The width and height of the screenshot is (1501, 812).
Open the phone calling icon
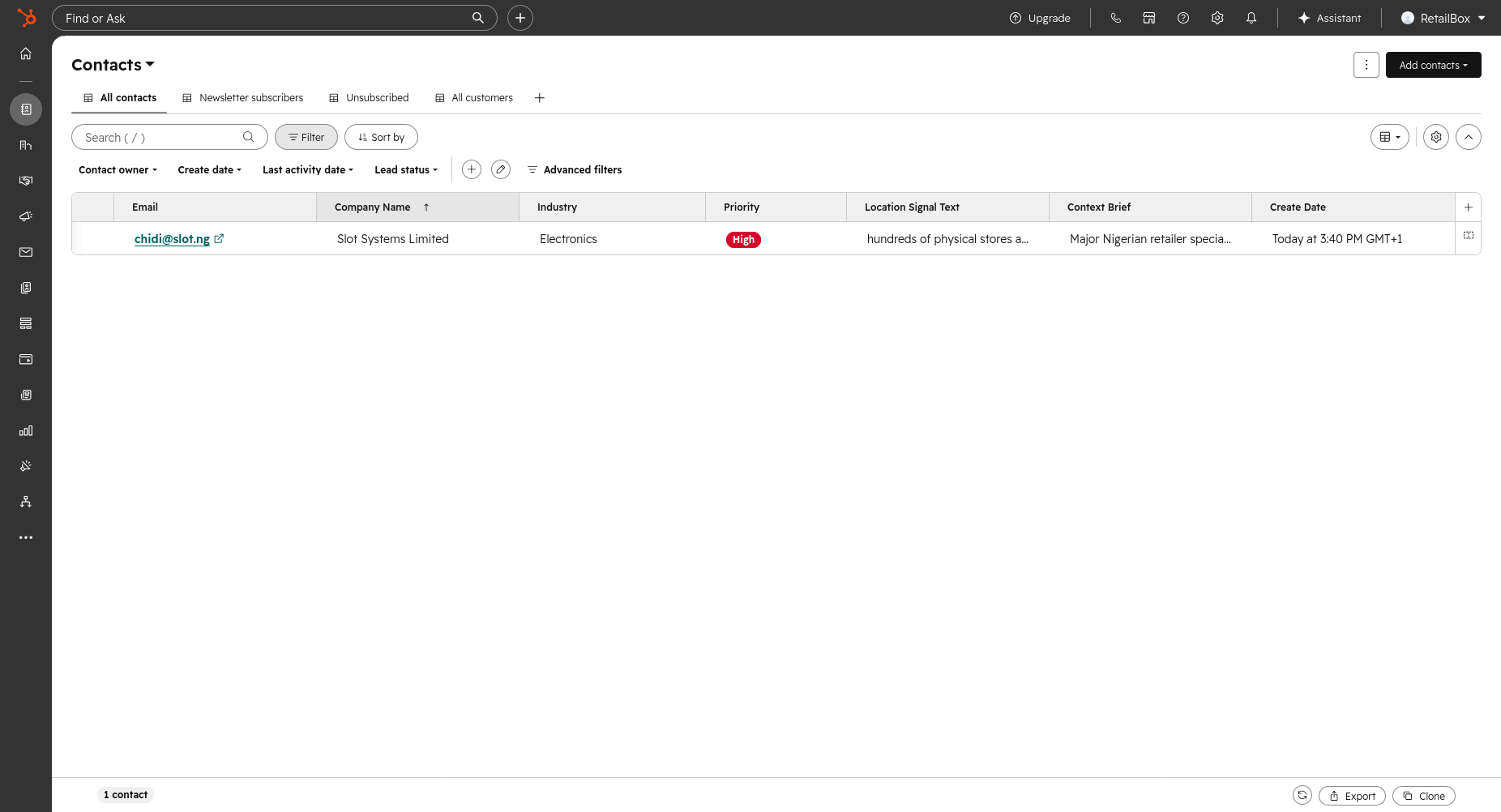[1116, 18]
